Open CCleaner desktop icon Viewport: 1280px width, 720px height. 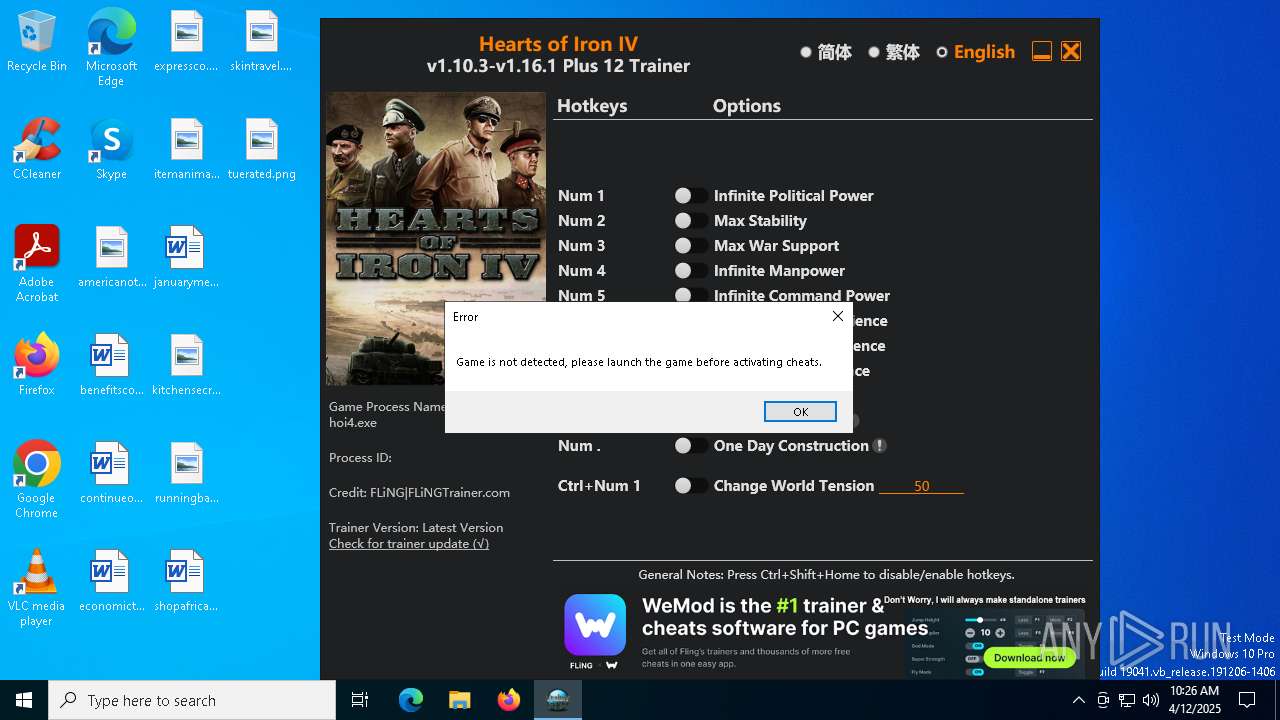pos(37,150)
